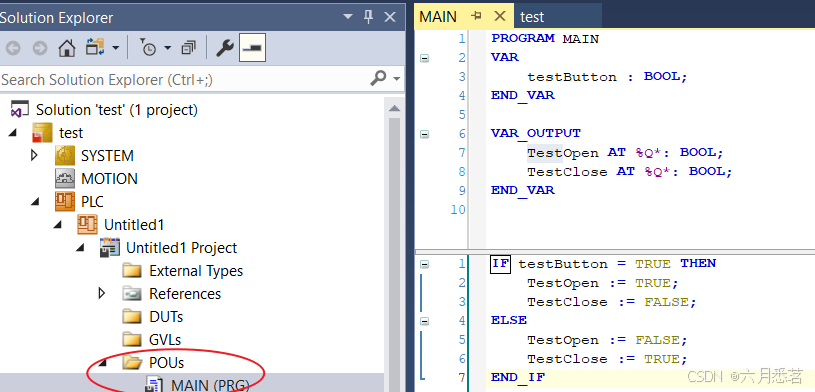The height and width of the screenshot is (392, 815).
Task: Select the test project in tree
Action: click(71, 133)
